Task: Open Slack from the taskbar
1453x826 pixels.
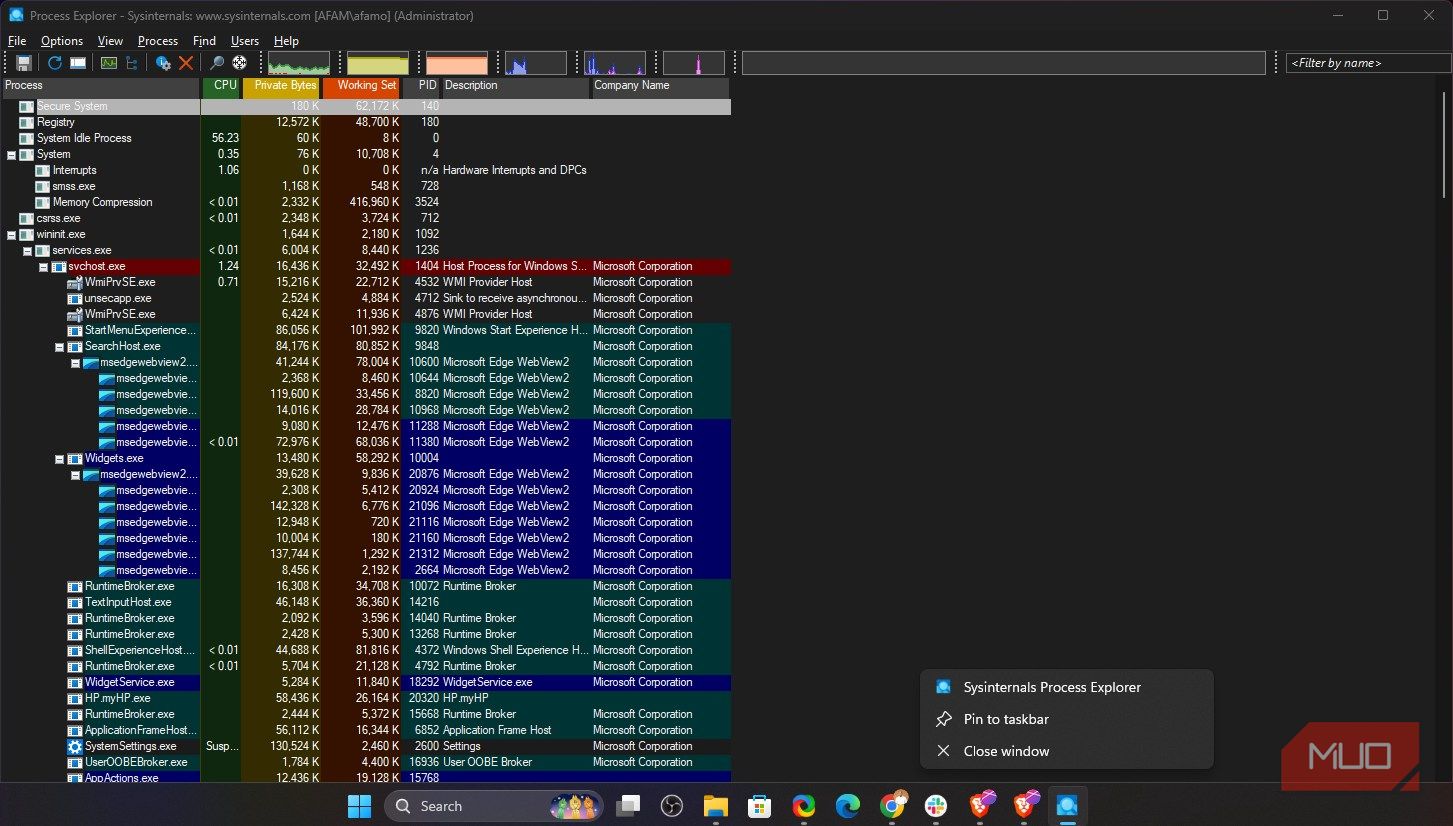Action: coord(936,806)
